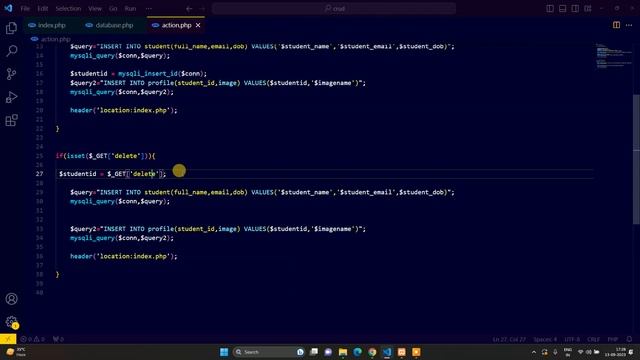640x360 pixels.
Task: Change CRLF end of line sequence
Action: pos(593,339)
